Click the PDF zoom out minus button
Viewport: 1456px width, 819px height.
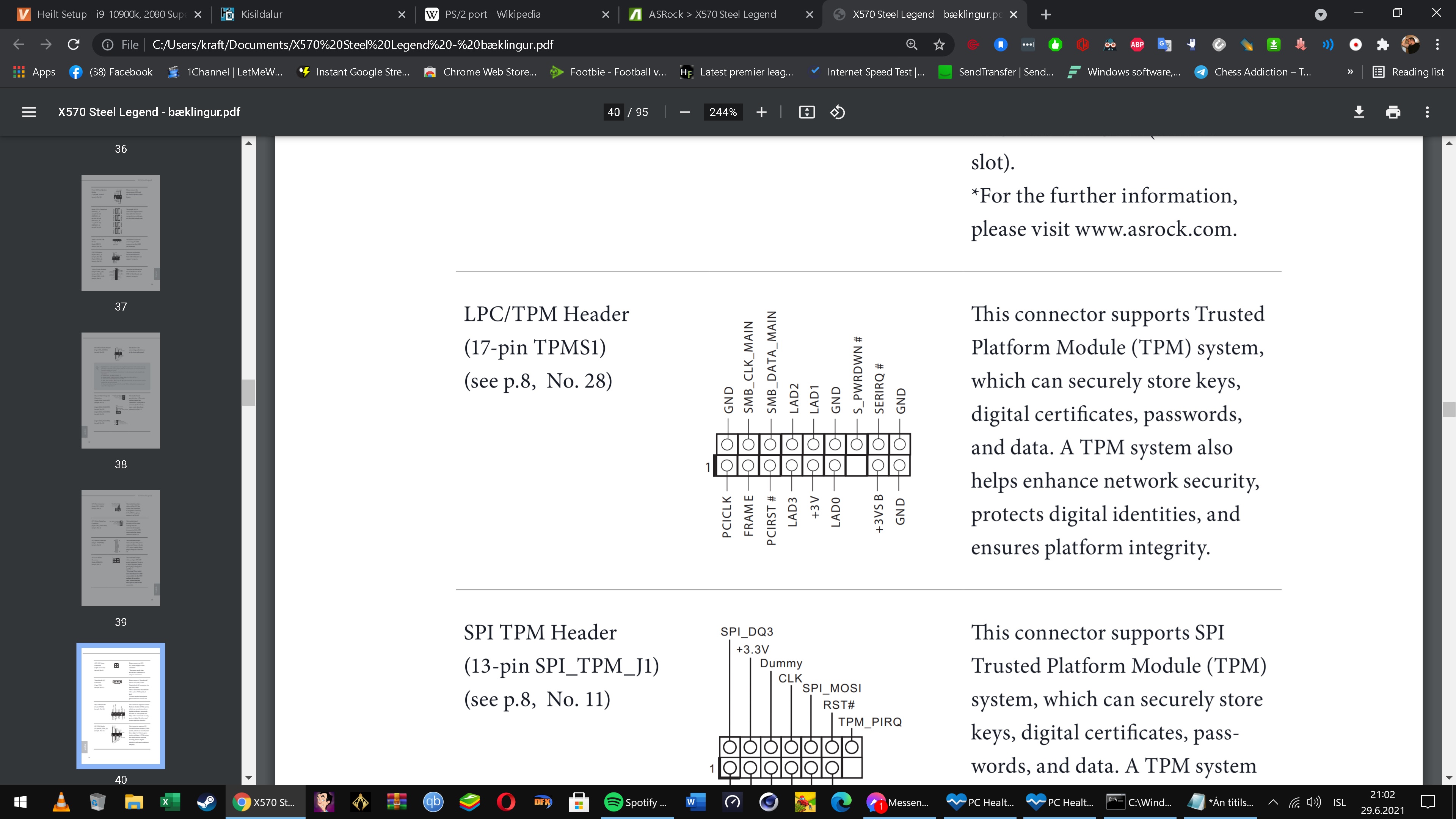(x=684, y=112)
